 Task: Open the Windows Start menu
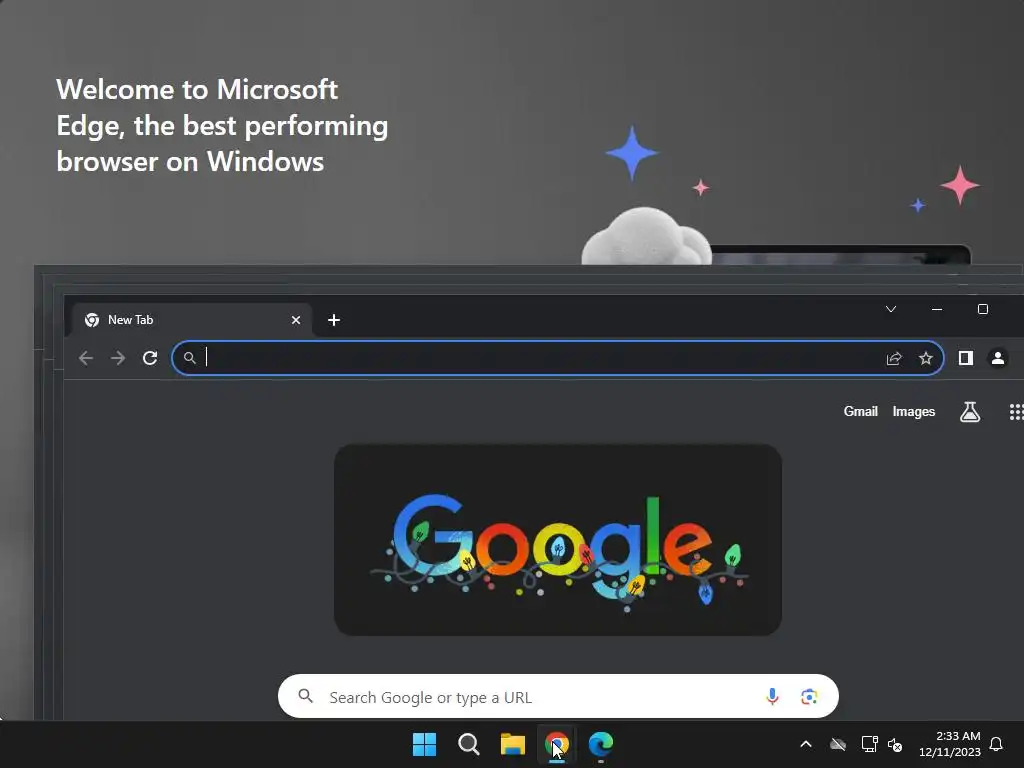424,744
